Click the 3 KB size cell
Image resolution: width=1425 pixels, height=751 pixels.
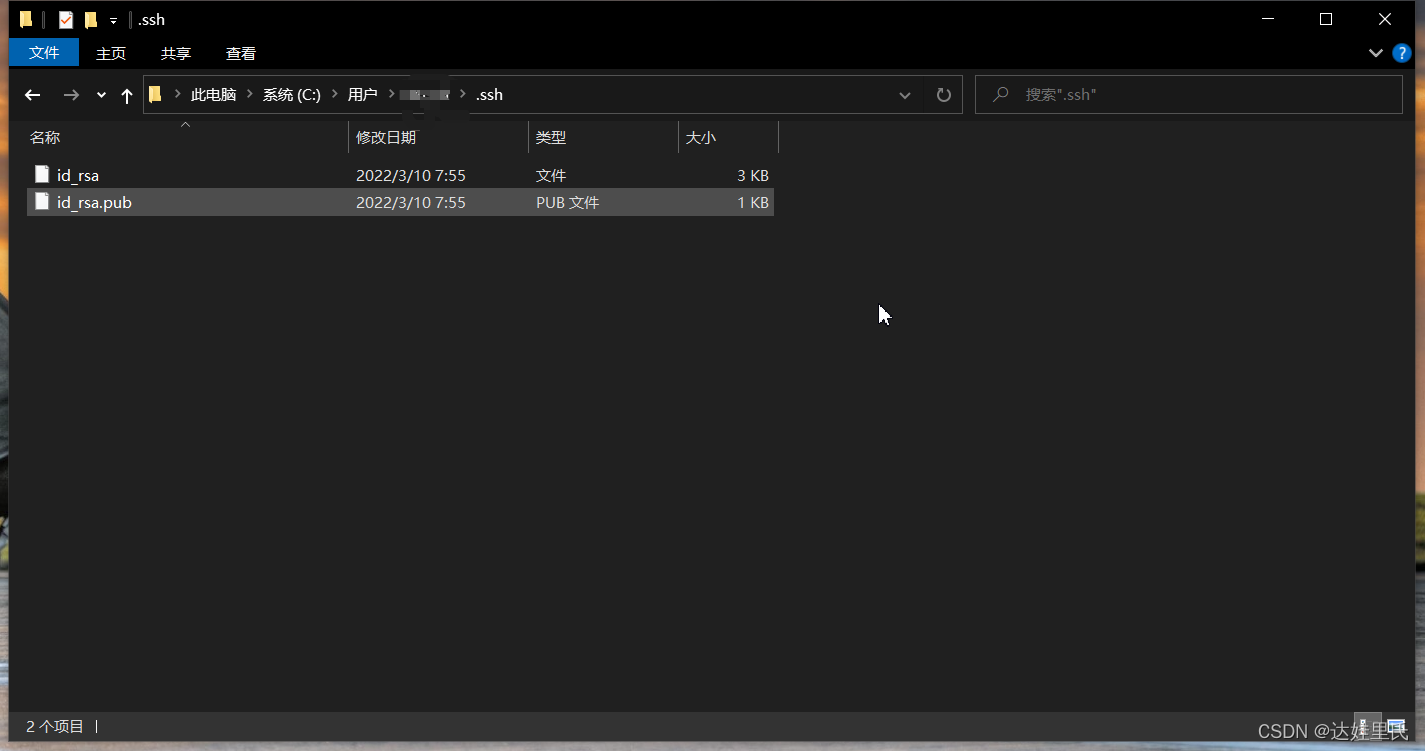click(753, 175)
